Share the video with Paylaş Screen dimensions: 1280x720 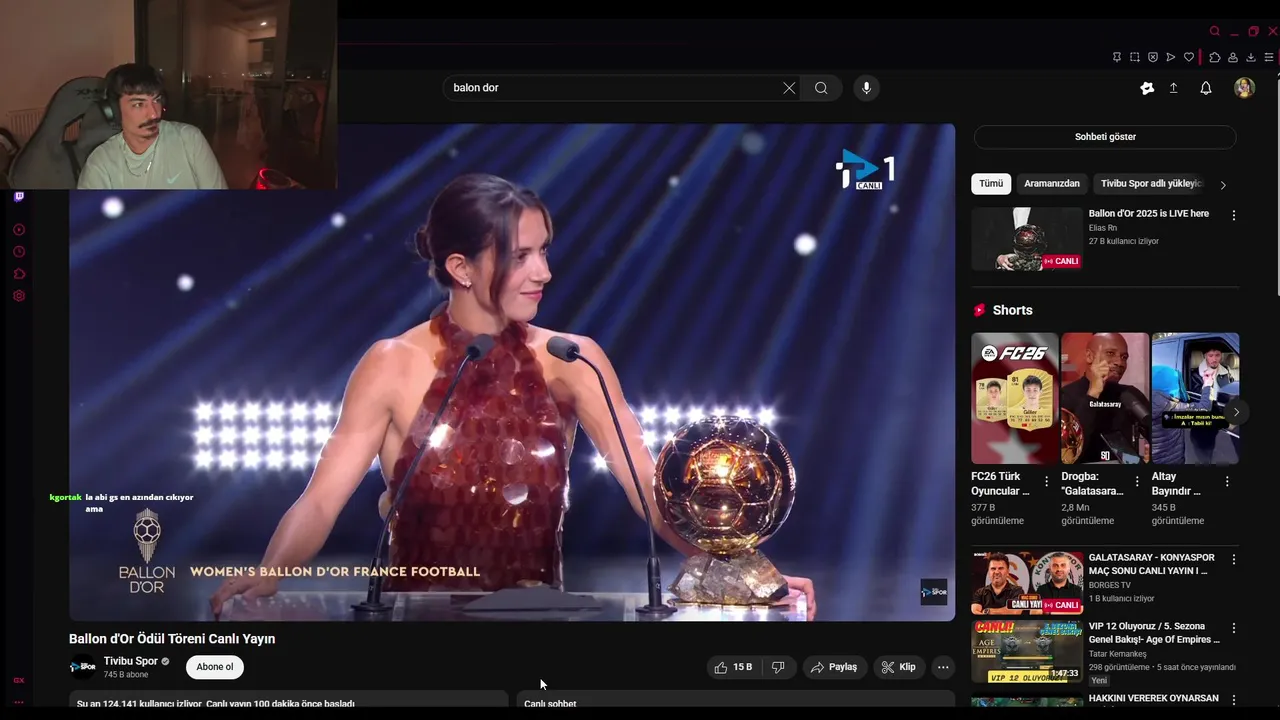(834, 667)
